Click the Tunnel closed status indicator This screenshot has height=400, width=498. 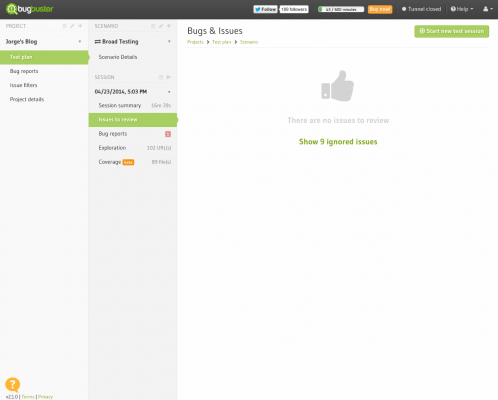tap(421, 9)
